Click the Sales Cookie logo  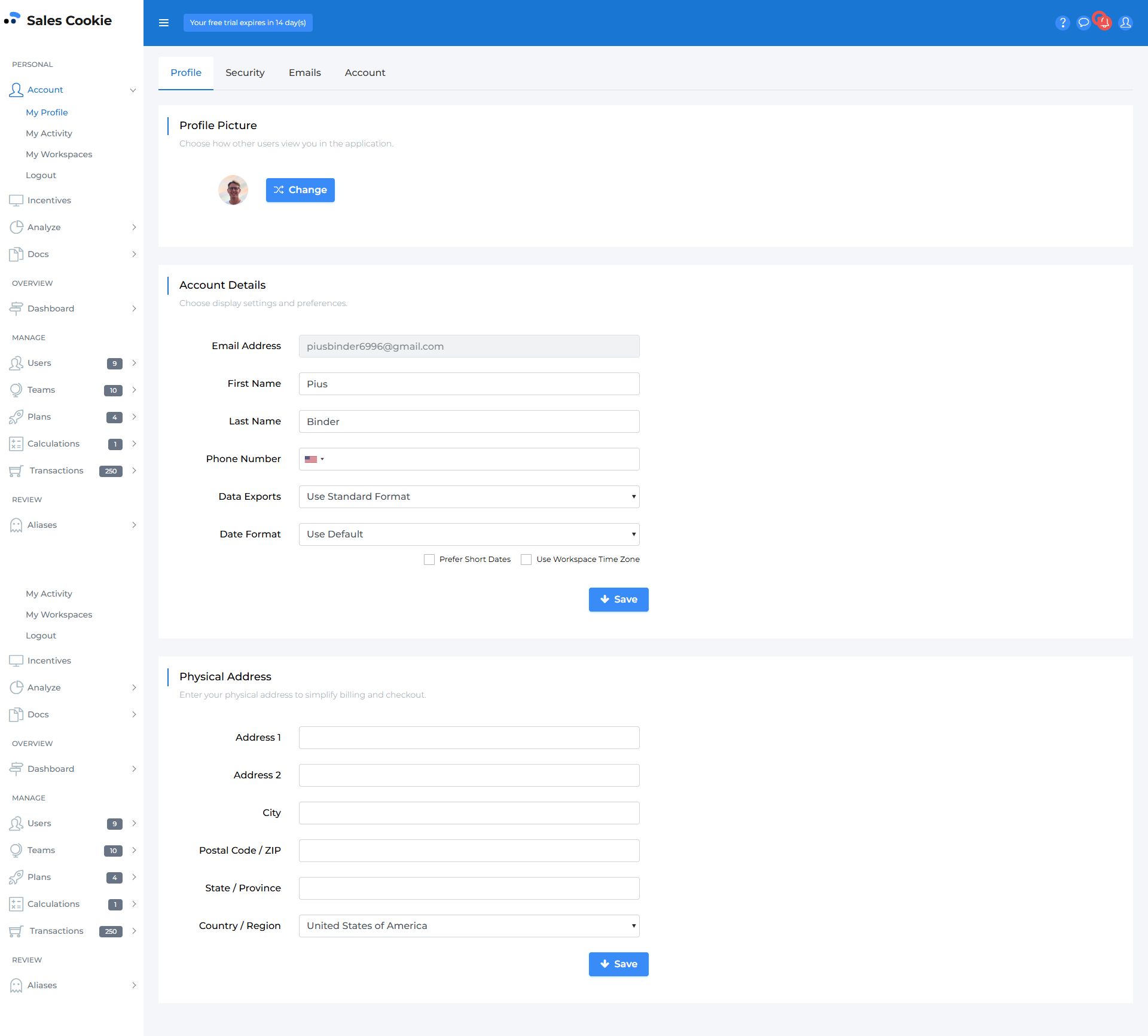pyautogui.click(x=59, y=20)
